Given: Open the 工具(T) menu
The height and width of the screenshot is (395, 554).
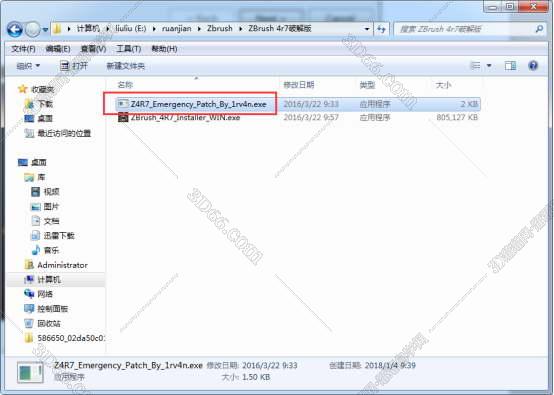Looking at the screenshot, I should 129,49.
